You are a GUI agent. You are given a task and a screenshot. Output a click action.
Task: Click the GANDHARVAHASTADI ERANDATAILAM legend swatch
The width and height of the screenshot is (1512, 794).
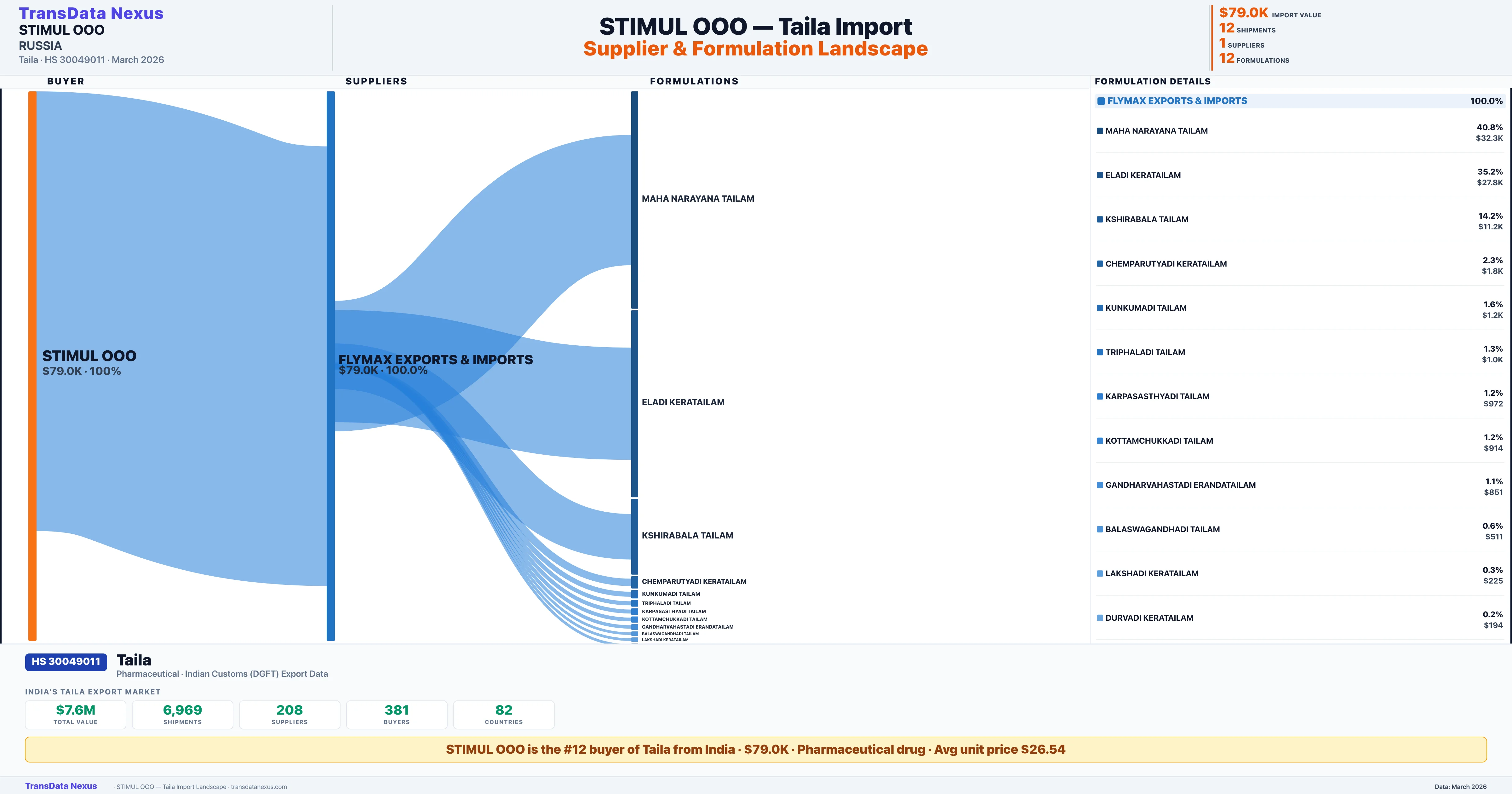(x=1100, y=485)
